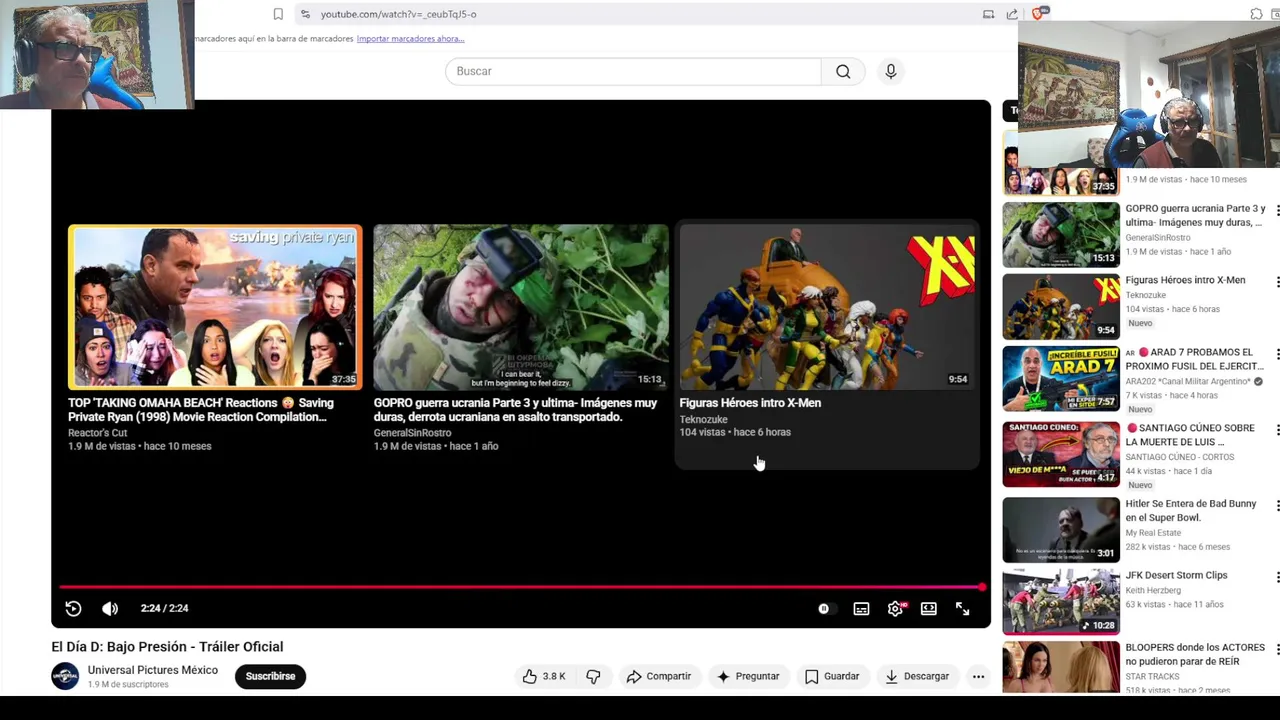The width and height of the screenshot is (1280, 720).
Task: Start voice search with the microphone icon
Action: coord(890,71)
